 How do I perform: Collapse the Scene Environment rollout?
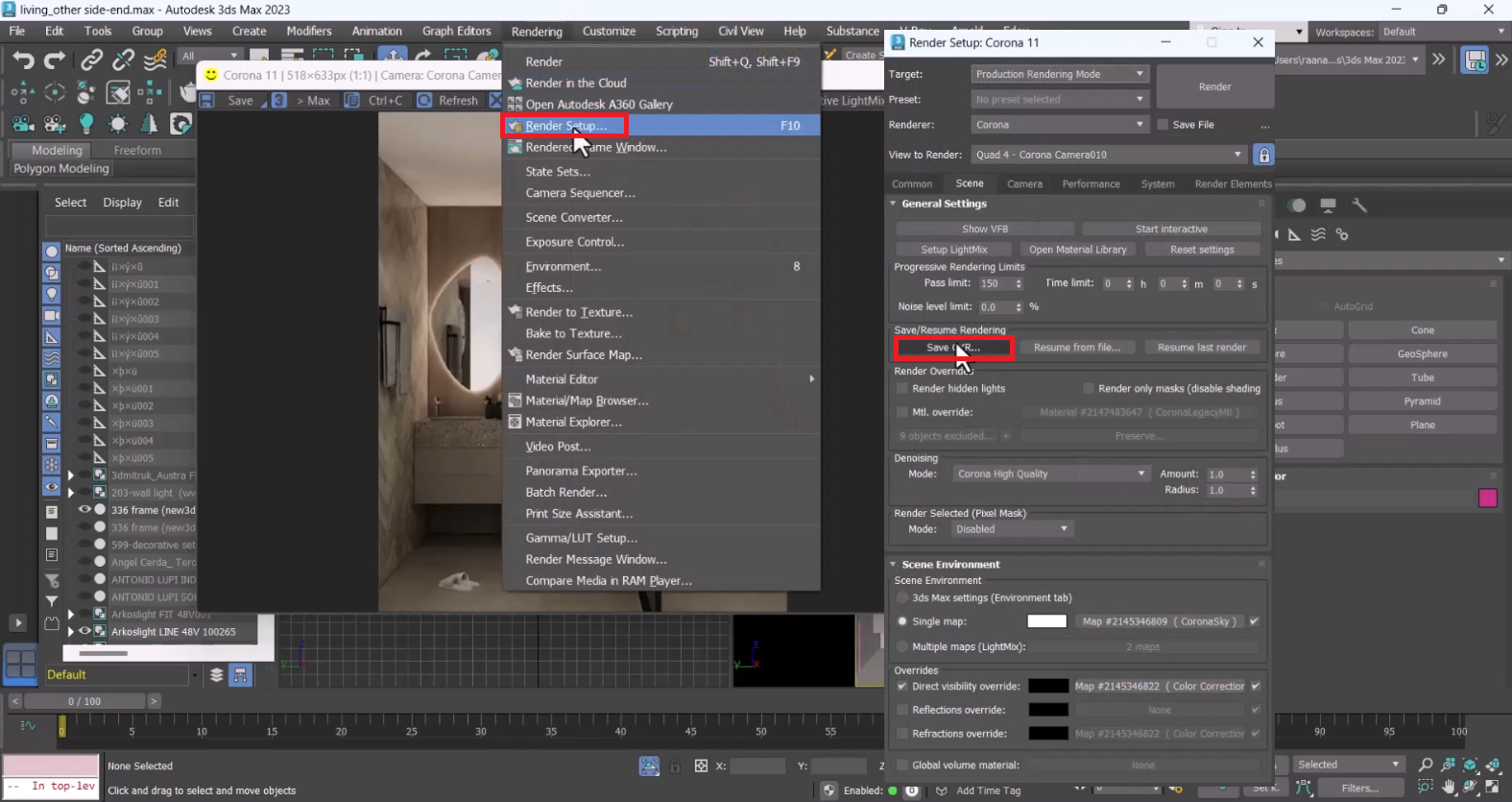893,565
